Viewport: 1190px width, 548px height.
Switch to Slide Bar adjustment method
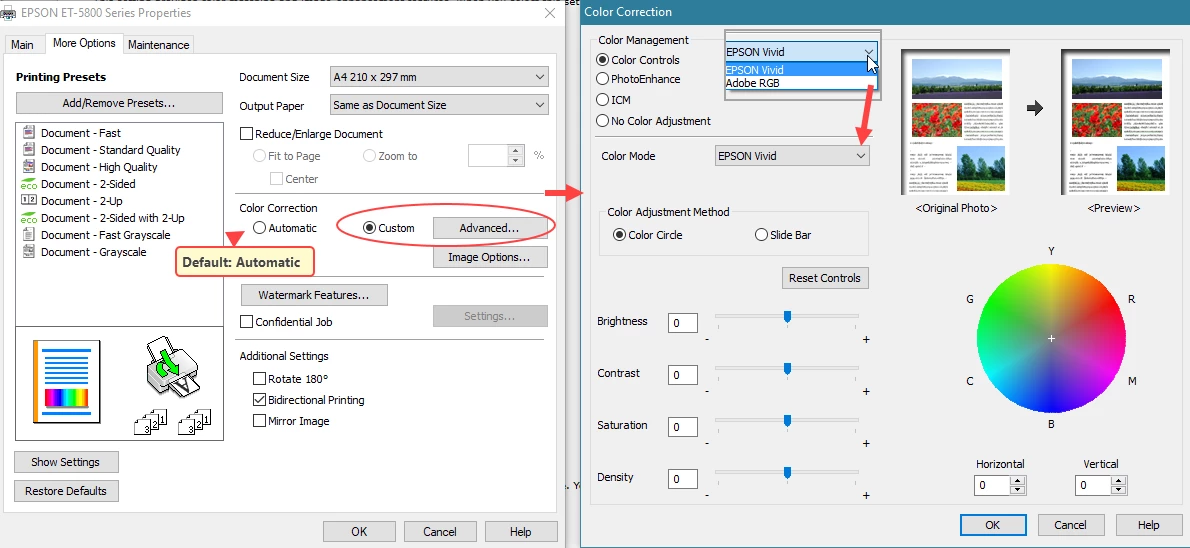tap(761, 235)
